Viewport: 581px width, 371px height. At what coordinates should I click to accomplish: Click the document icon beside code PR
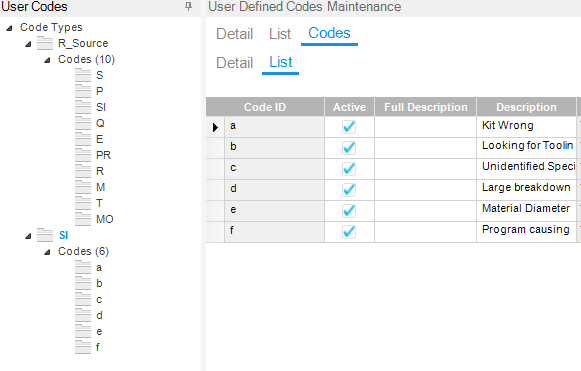click(x=83, y=155)
